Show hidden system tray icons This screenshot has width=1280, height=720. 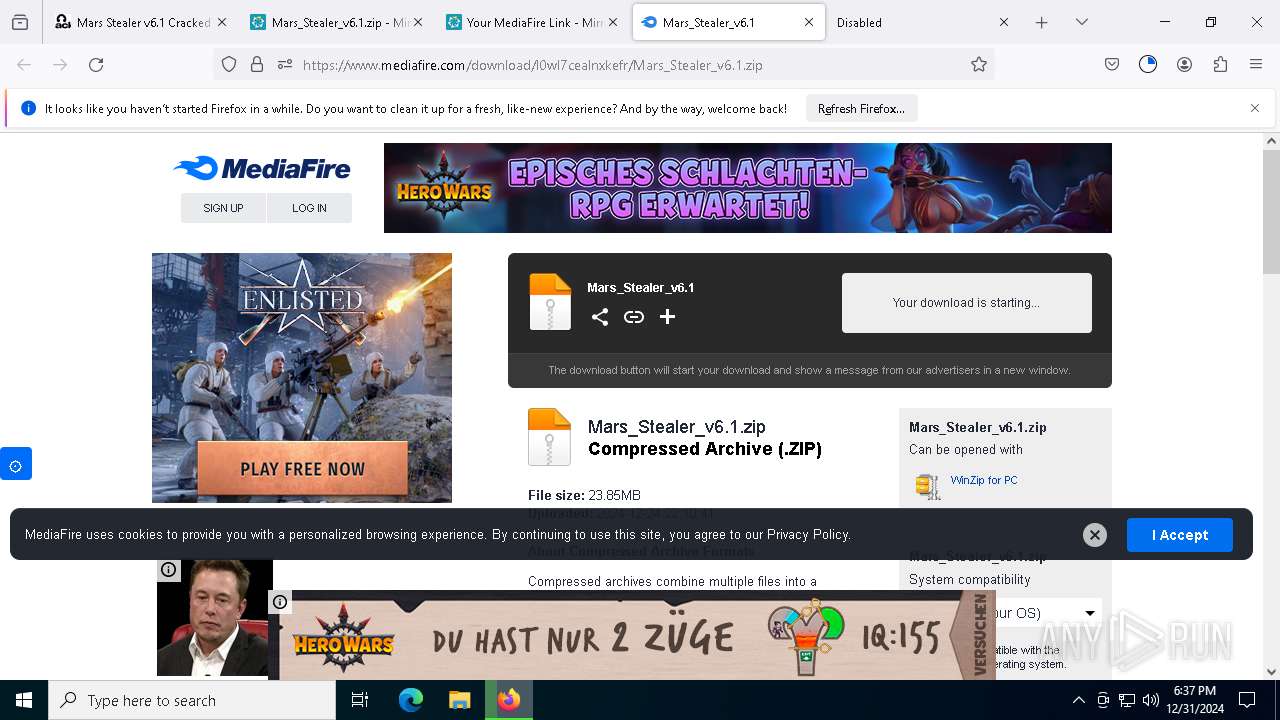click(x=1078, y=700)
